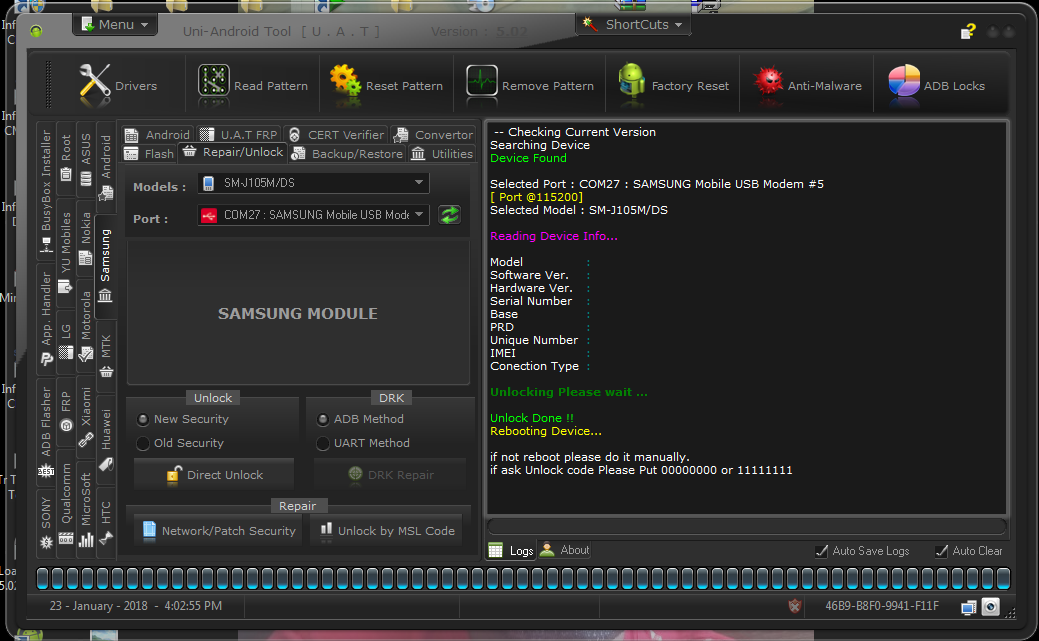
Task: Open the Motorola vertical tab
Action: [x=85, y=325]
